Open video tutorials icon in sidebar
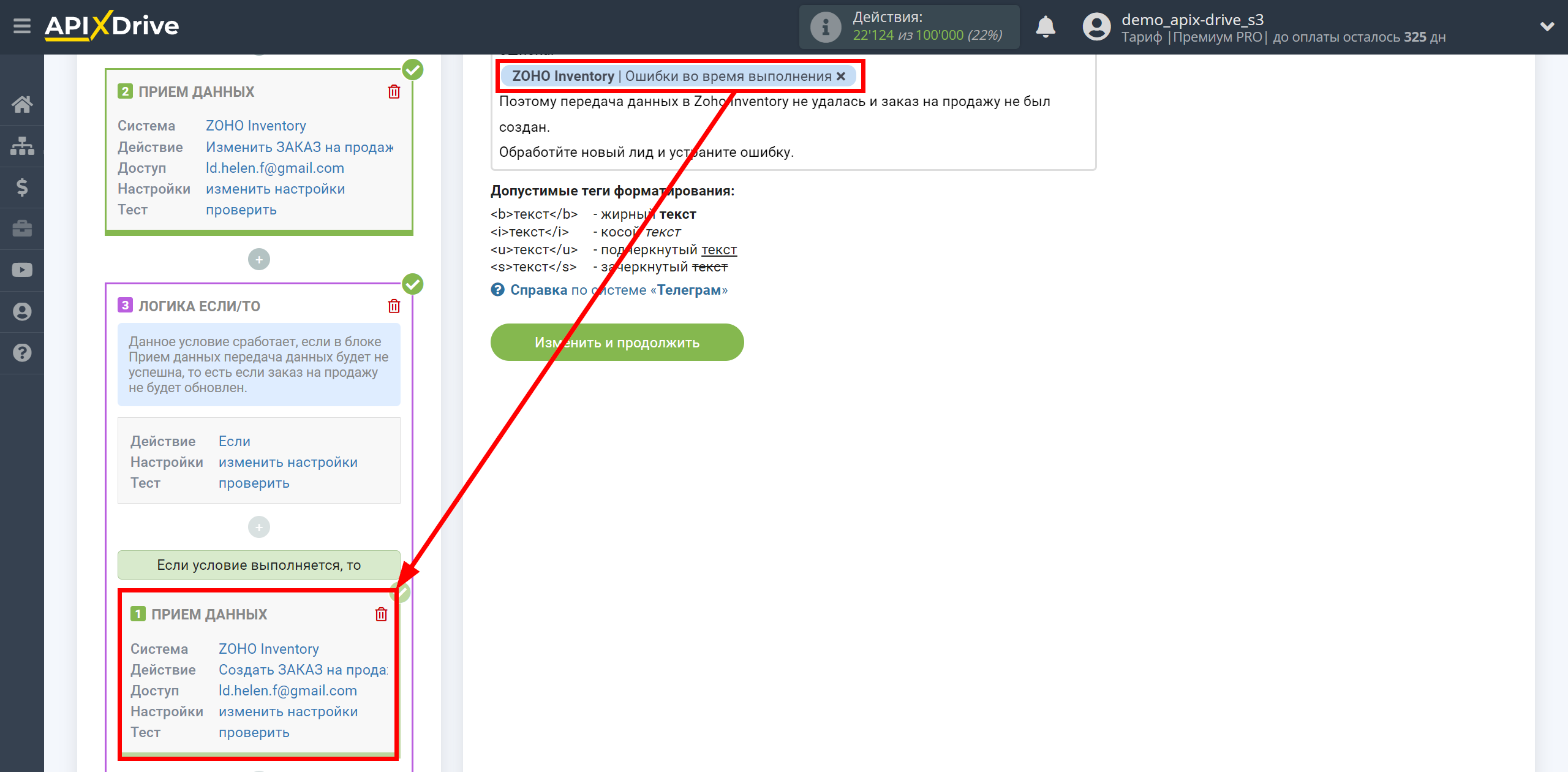Image resolution: width=1568 pixels, height=772 pixels. (x=22, y=270)
